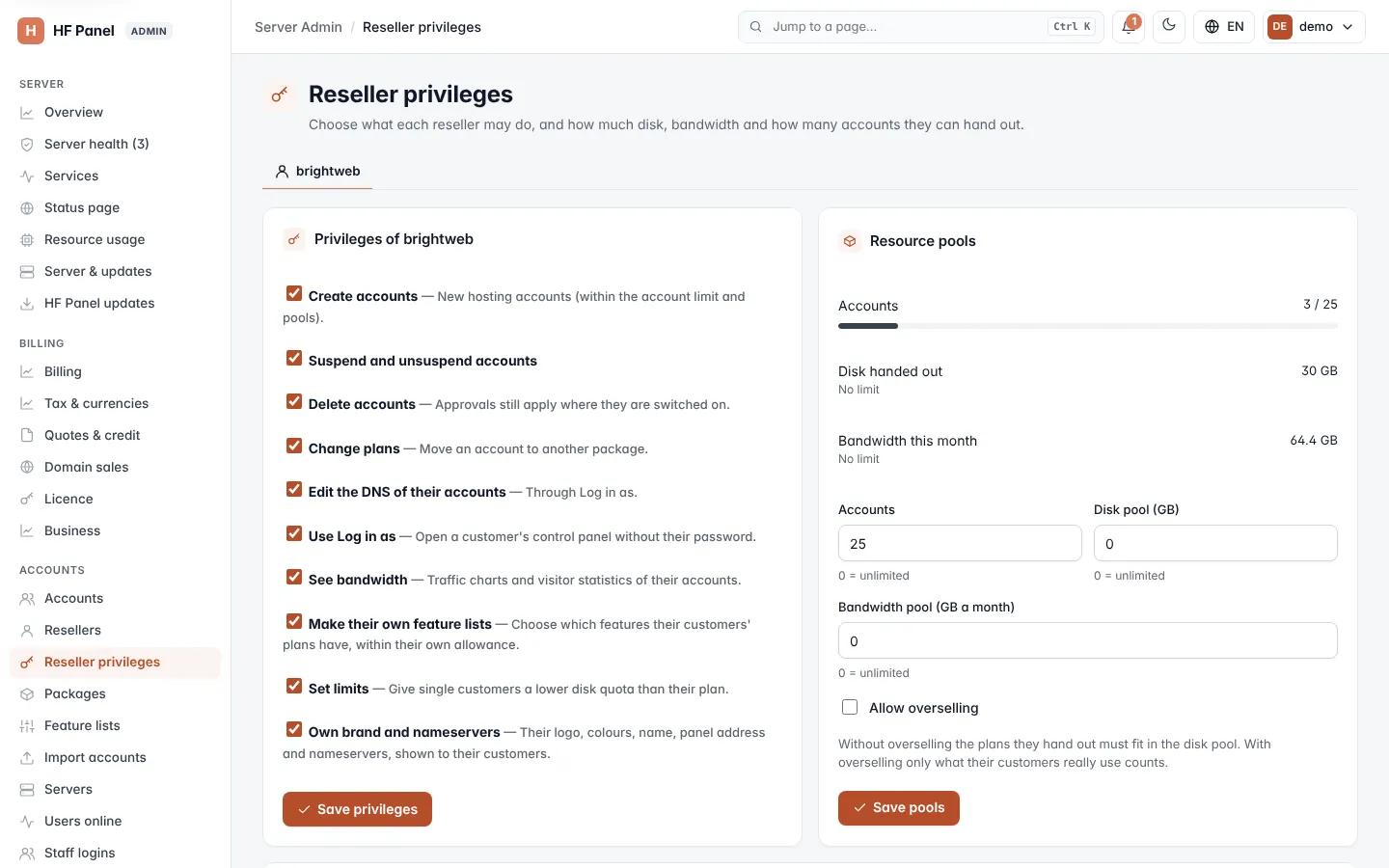Toggle Suspend and unsuspend accounts checkbox
The height and width of the screenshot is (868, 1389).
(294, 358)
